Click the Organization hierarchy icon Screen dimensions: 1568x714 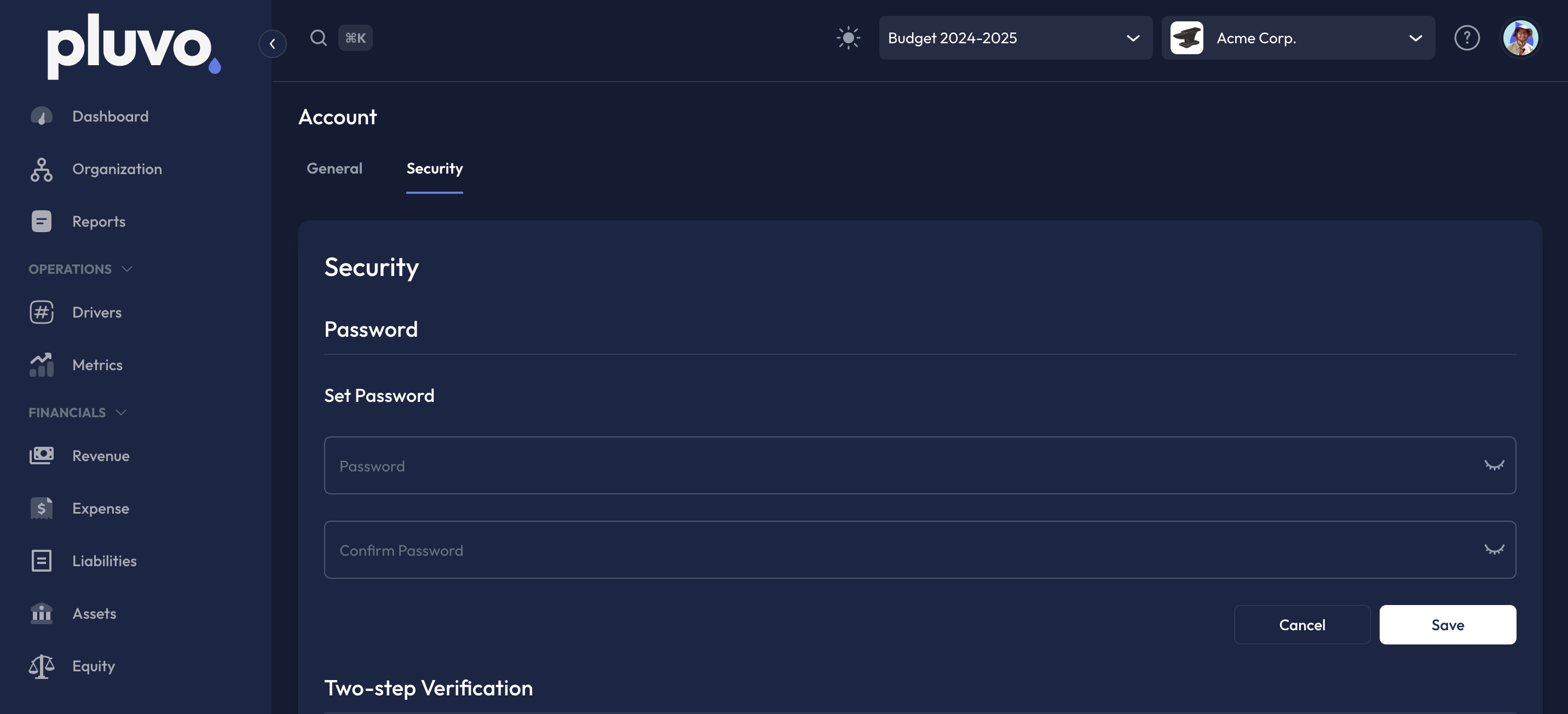(x=42, y=169)
